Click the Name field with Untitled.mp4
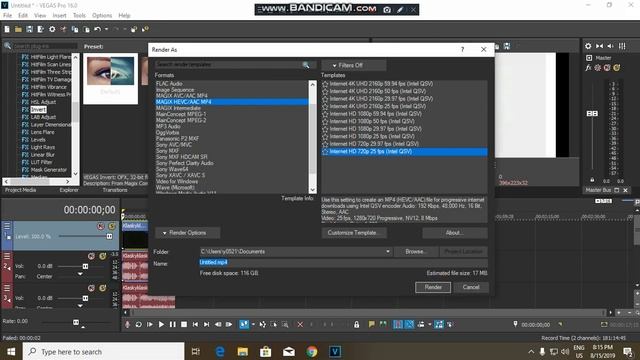640x360 pixels. click(x=343, y=262)
